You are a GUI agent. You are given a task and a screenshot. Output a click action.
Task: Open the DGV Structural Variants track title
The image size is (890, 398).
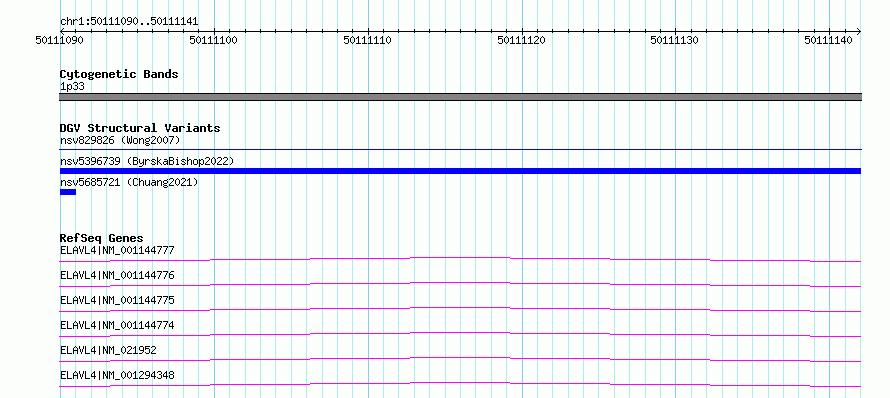[x=140, y=128]
